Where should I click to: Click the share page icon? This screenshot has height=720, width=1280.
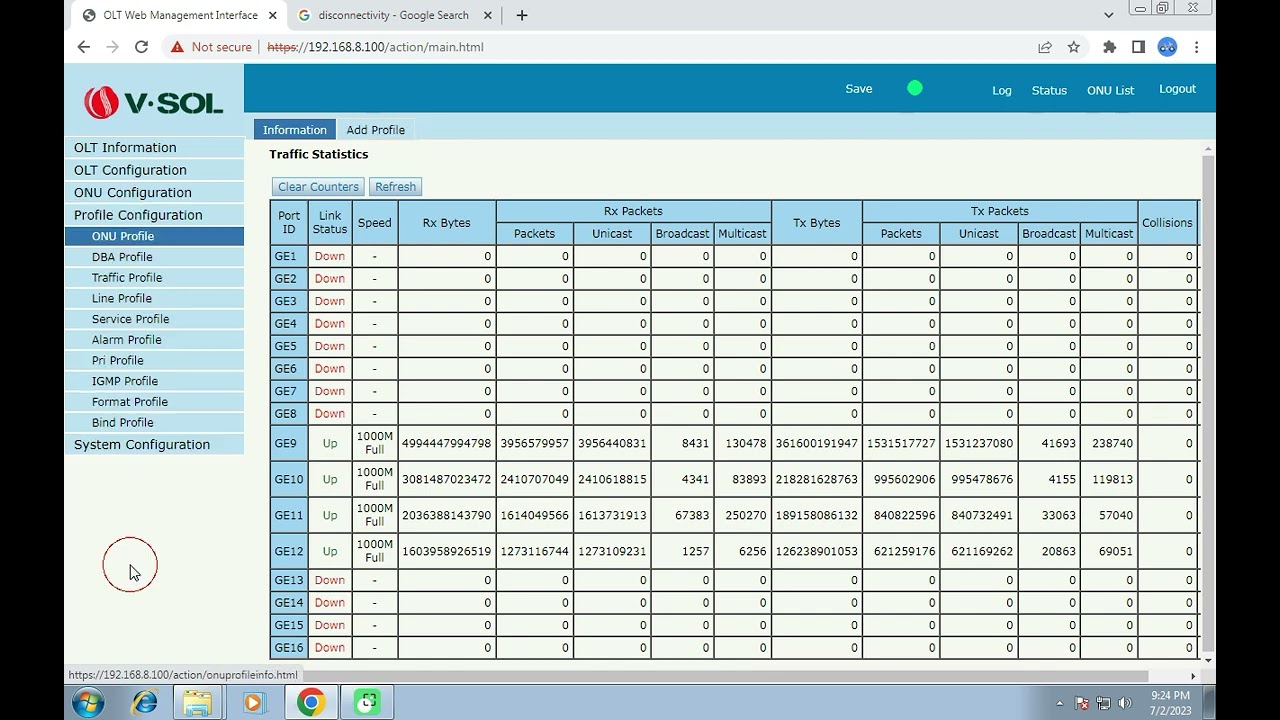1045,47
